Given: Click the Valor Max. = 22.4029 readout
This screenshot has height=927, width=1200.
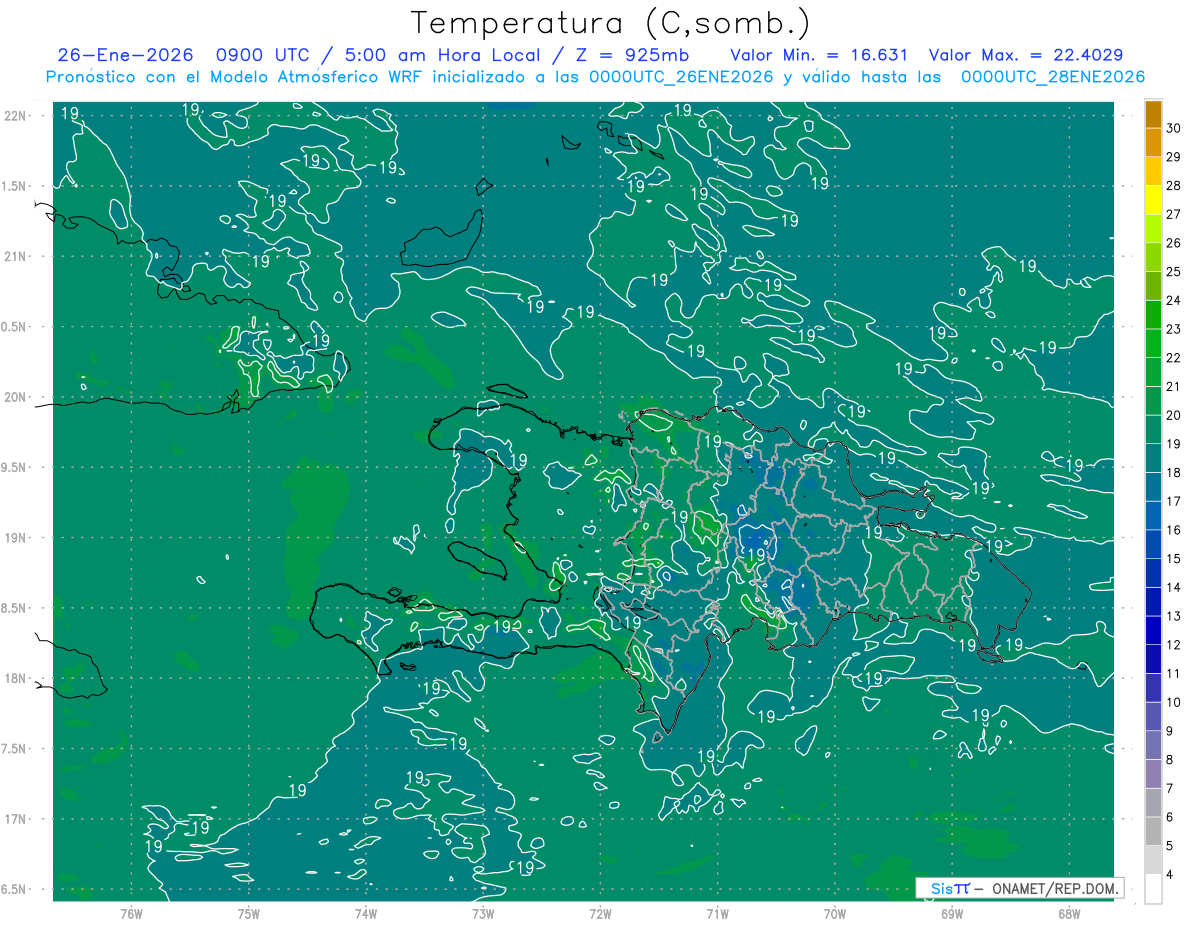Looking at the screenshot, I should click(1036, 55).
